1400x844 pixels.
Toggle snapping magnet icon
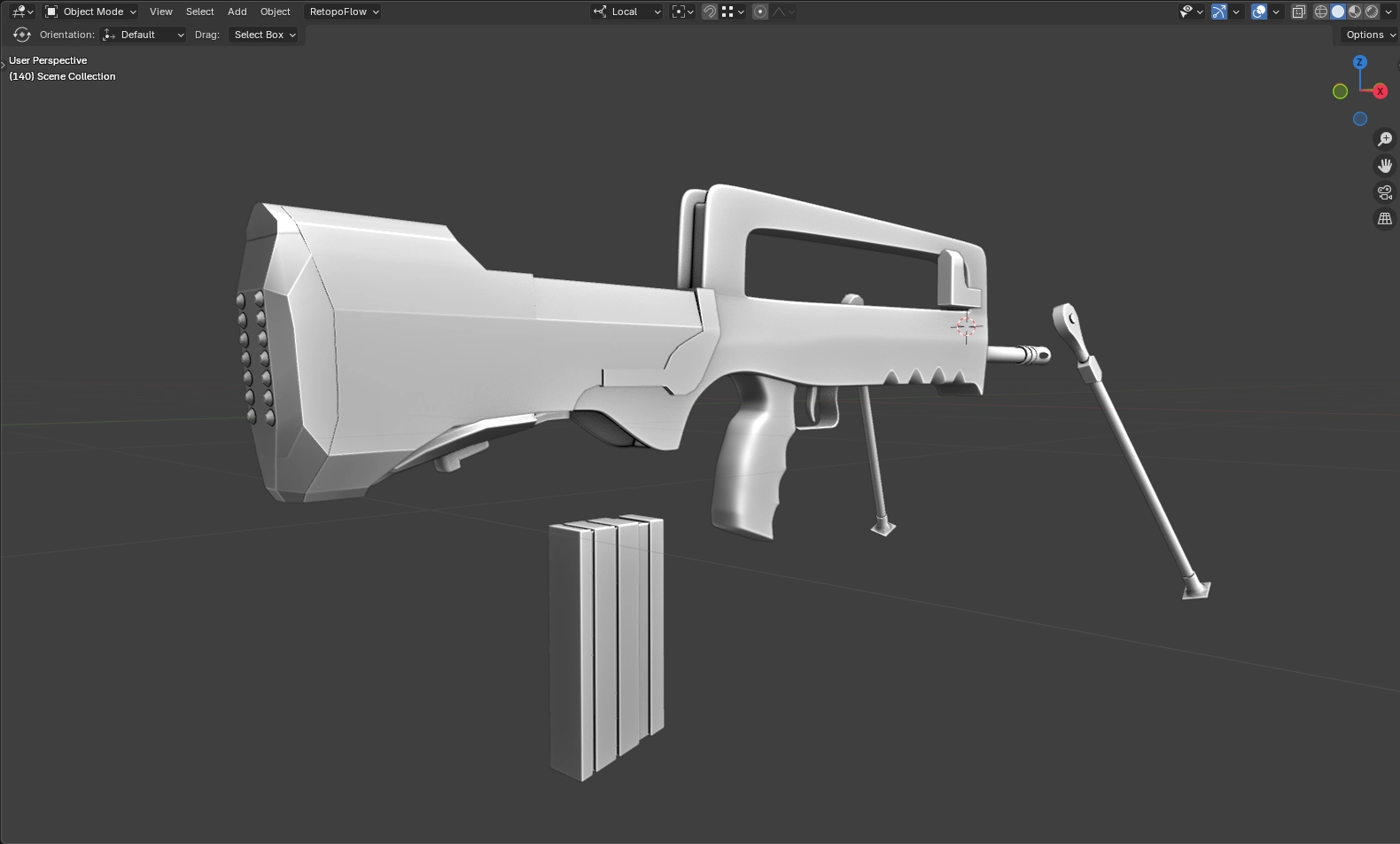point(709,12)
